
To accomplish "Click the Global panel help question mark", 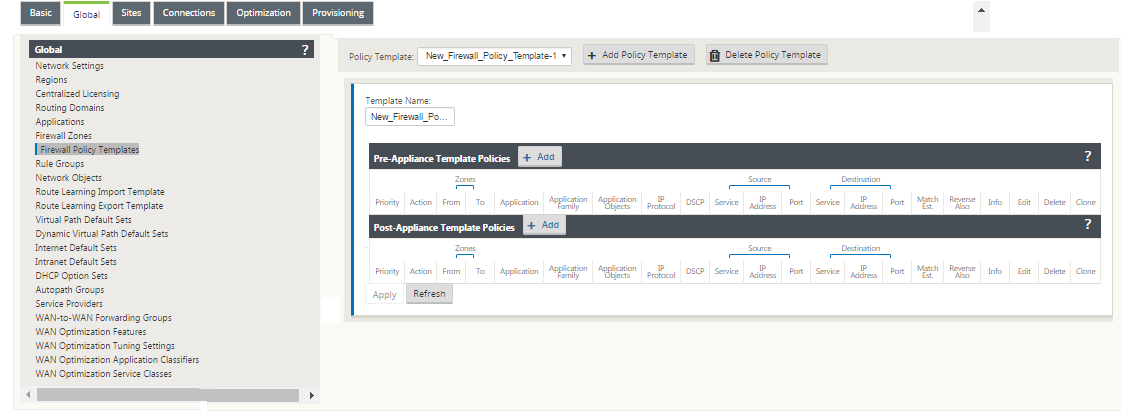I will click(305, 49).
